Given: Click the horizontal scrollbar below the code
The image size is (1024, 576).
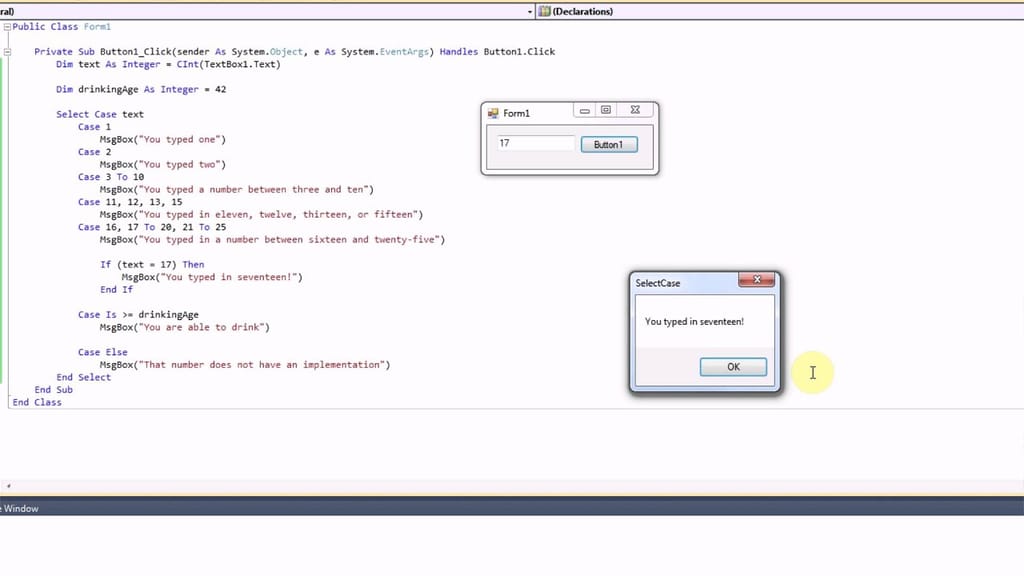Looking at the screenshot, I should click(400, 488).
